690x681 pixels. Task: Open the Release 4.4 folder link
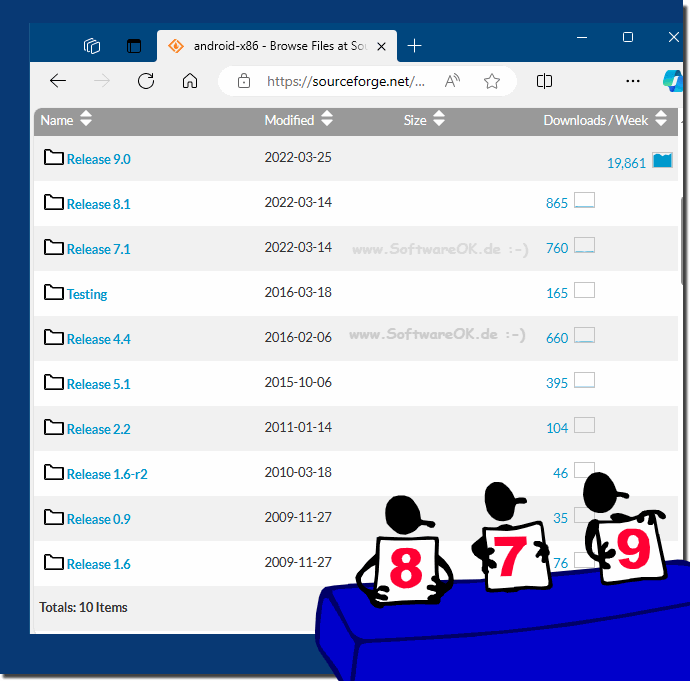(x=99, y=339)
